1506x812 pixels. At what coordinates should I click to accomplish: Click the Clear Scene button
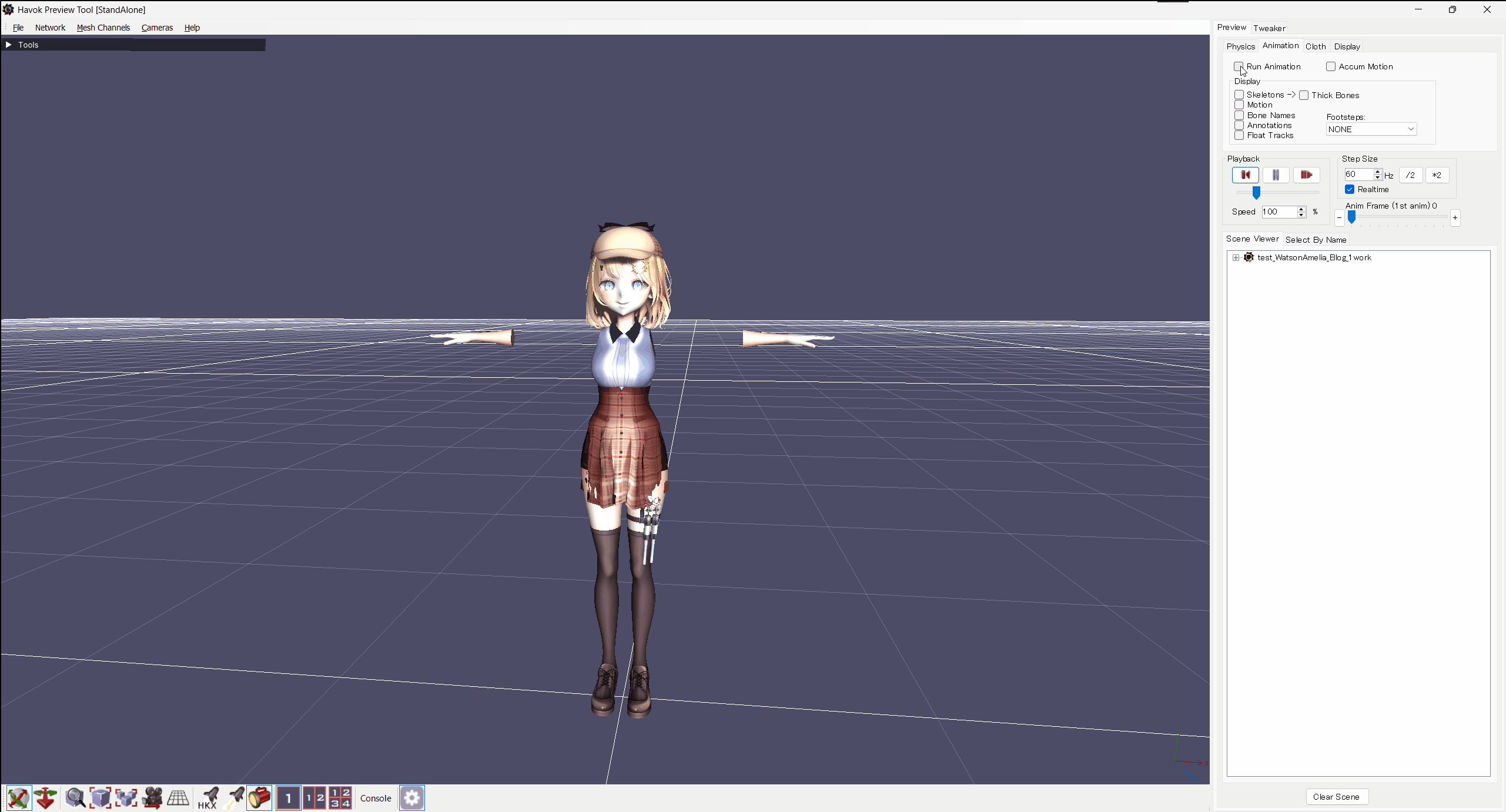[1336, 797]
